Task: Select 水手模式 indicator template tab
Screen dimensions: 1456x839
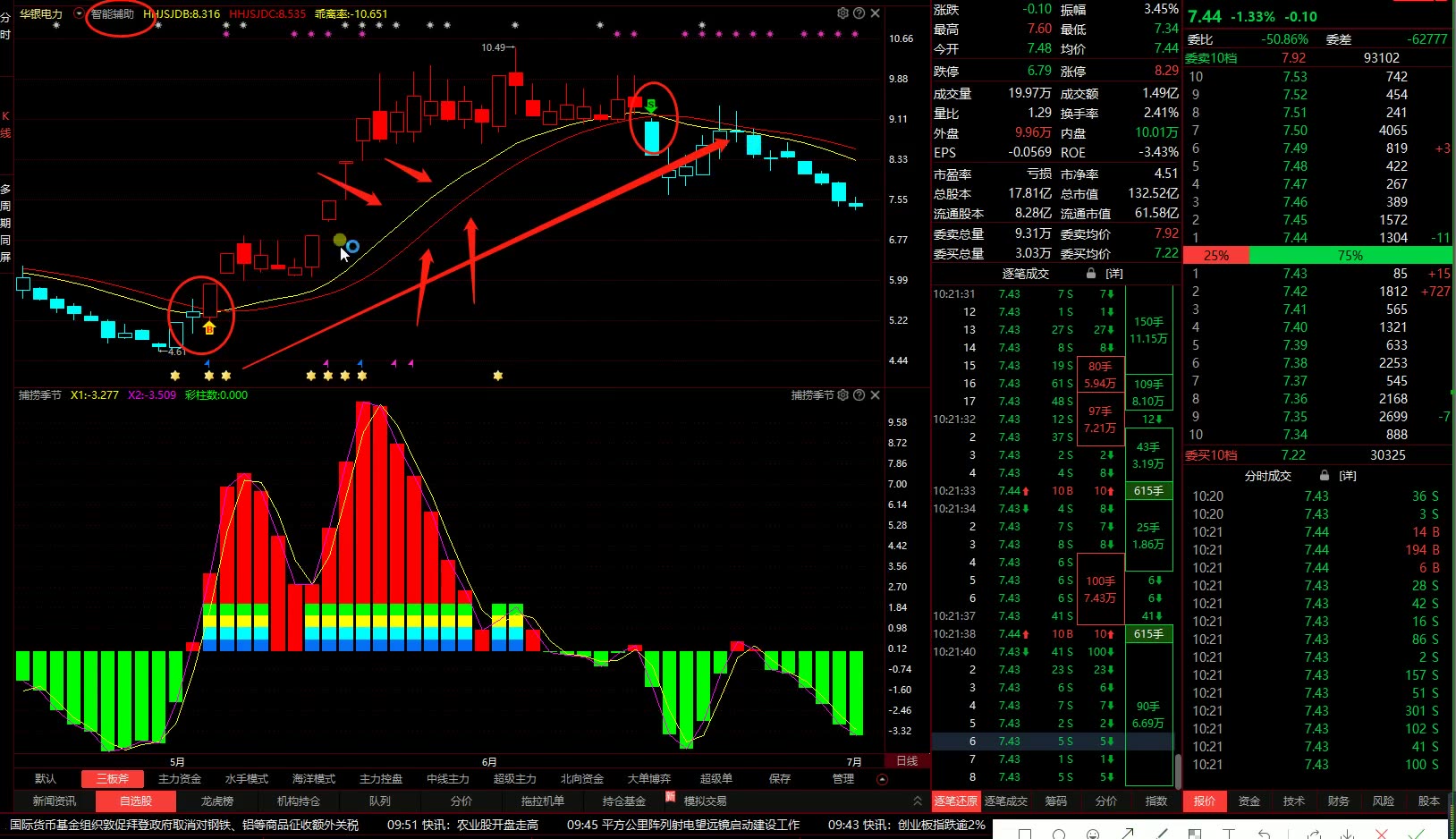Action: pyautogui.click(x=247, y=779)
